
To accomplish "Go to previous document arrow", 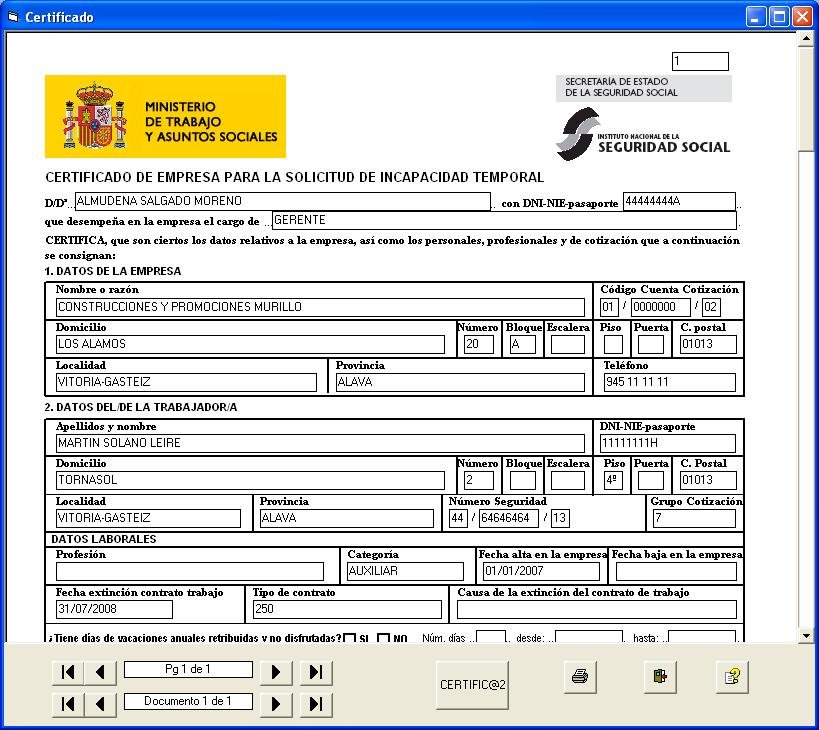I will (x=100, y=704).
